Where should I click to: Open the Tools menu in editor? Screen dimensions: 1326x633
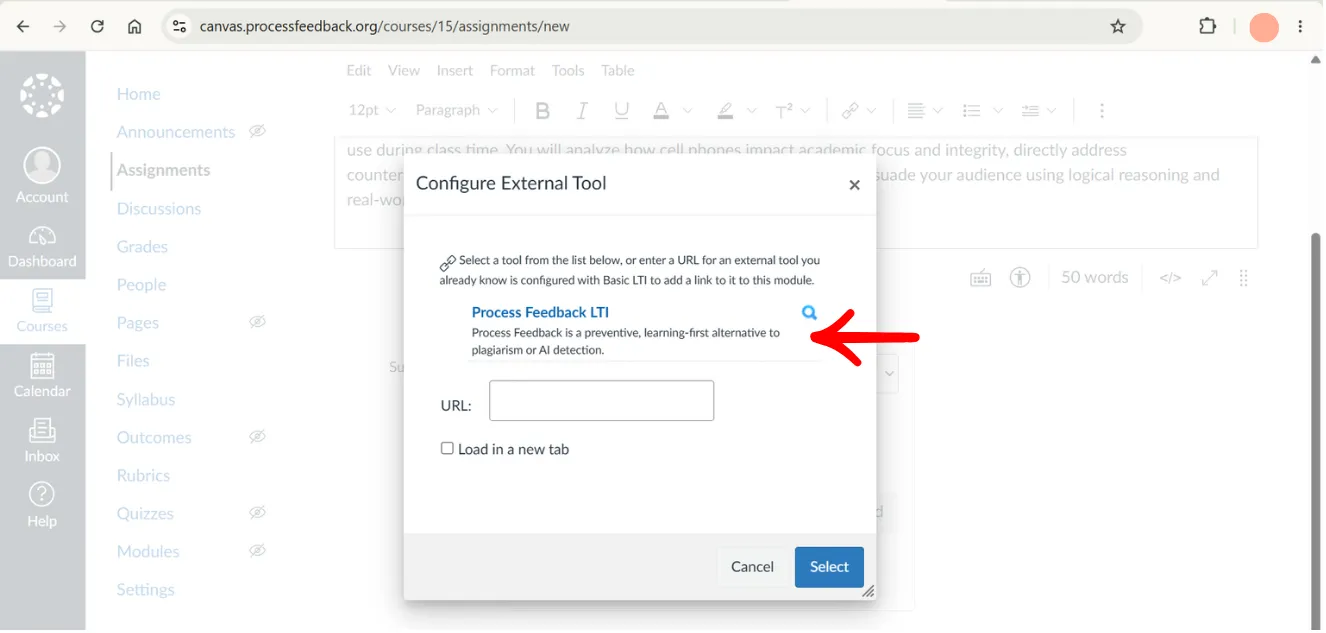(568, 71)
